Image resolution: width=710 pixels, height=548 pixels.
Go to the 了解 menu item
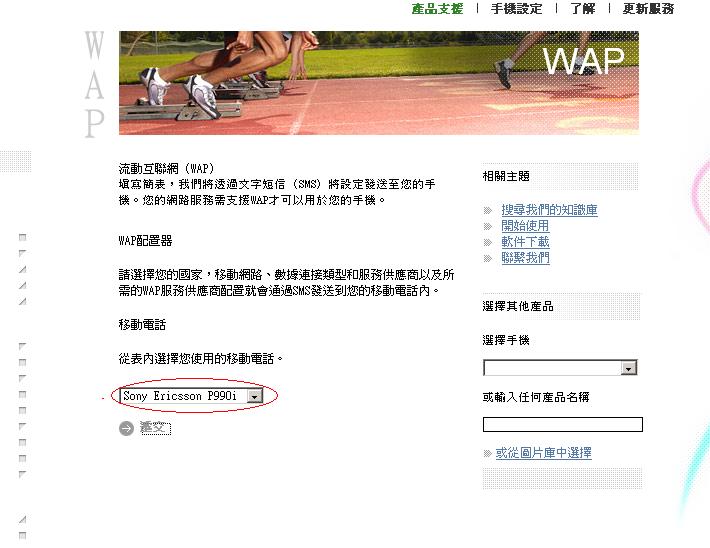pyautogui.click(x=583, y=9)
